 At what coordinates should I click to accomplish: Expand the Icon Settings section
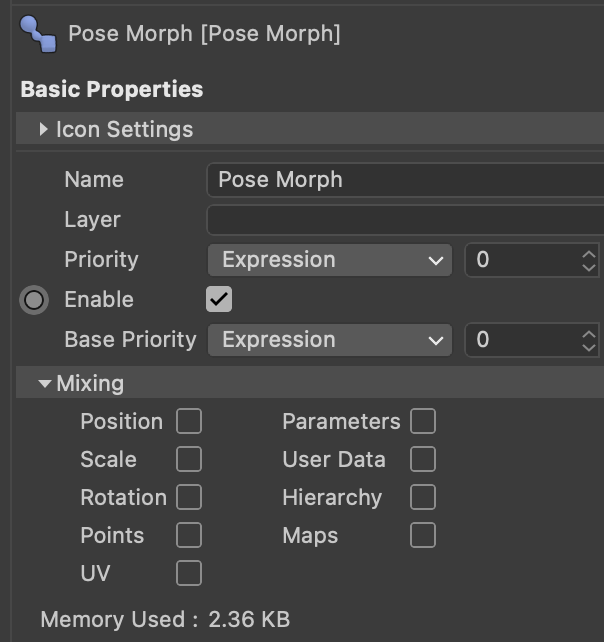[44, 130]
